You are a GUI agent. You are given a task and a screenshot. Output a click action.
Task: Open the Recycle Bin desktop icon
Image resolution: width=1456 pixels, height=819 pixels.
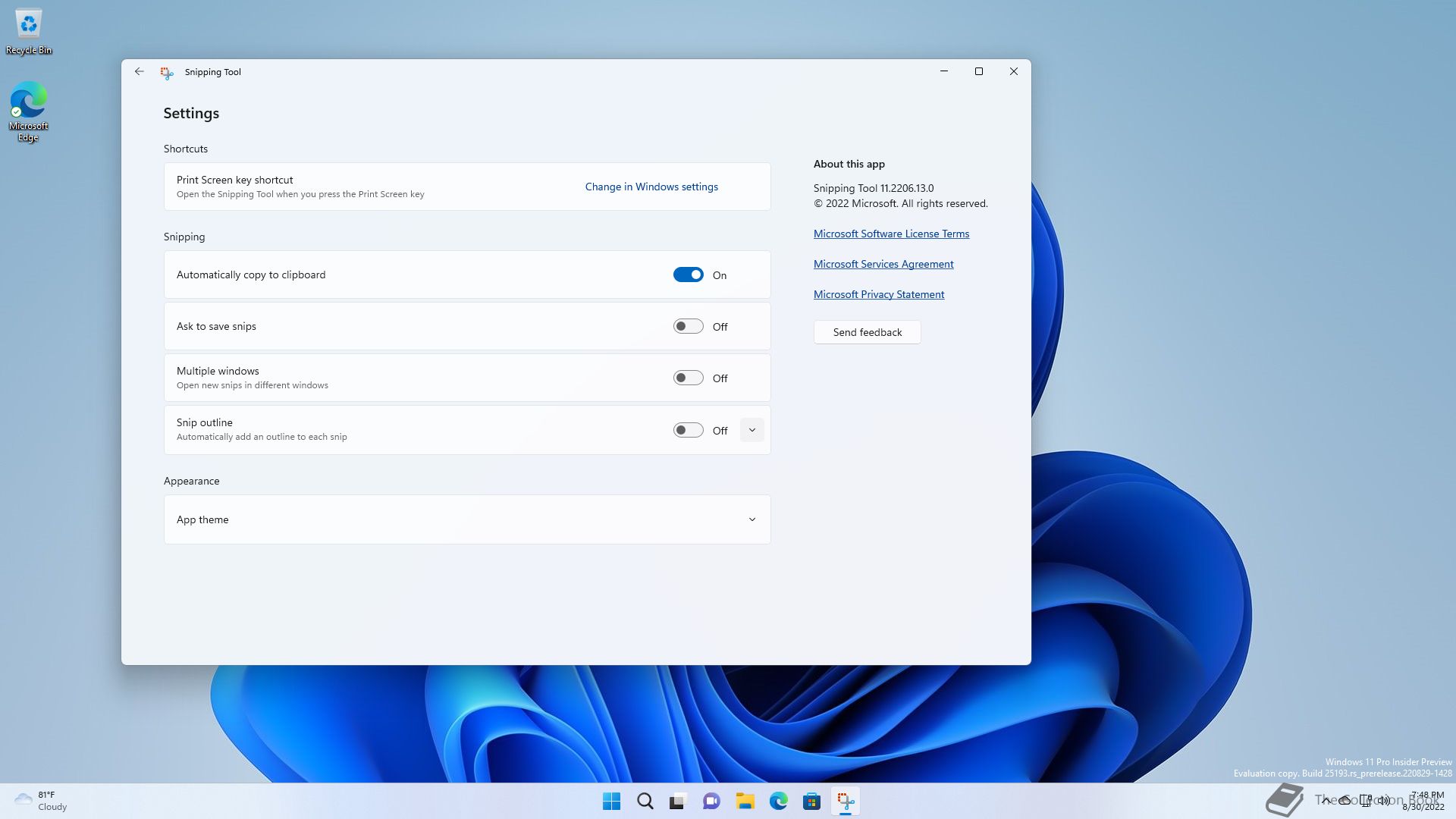[29, 32]
